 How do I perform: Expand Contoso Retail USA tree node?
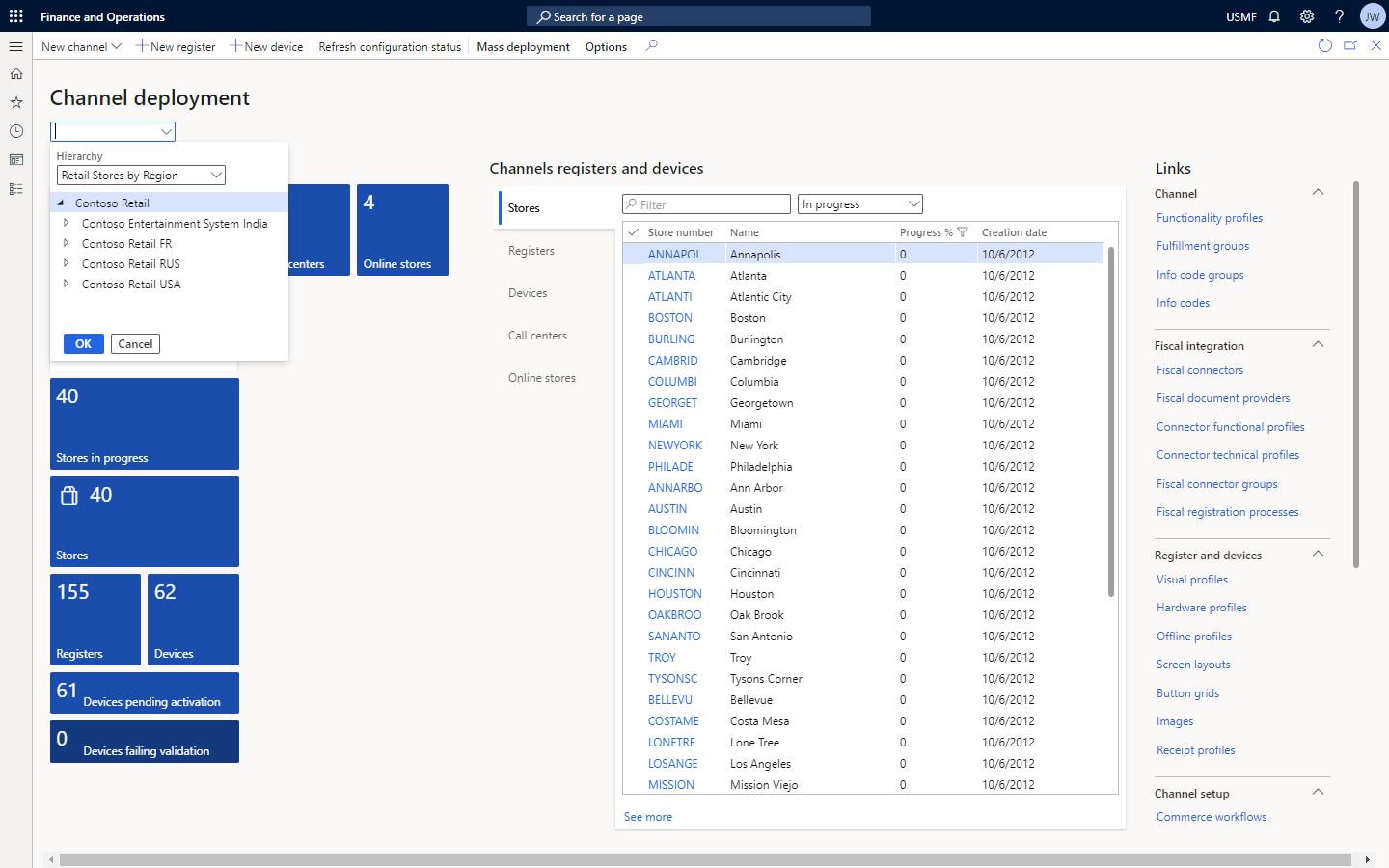click(66, 284)
